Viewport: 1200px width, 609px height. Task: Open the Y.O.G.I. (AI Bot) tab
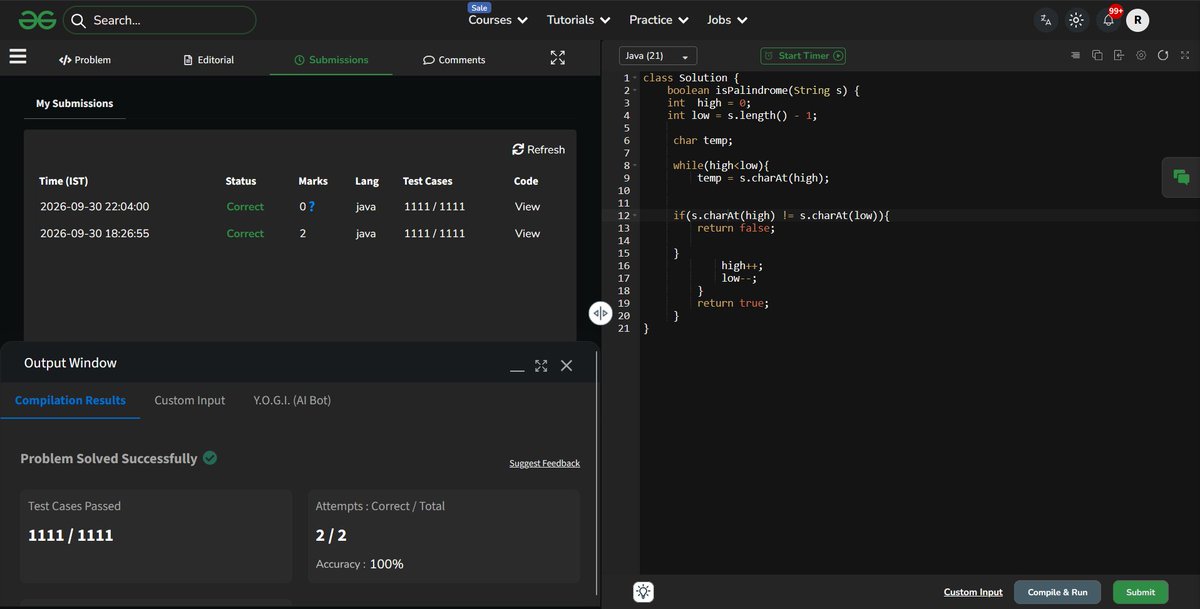click(292, 400)
